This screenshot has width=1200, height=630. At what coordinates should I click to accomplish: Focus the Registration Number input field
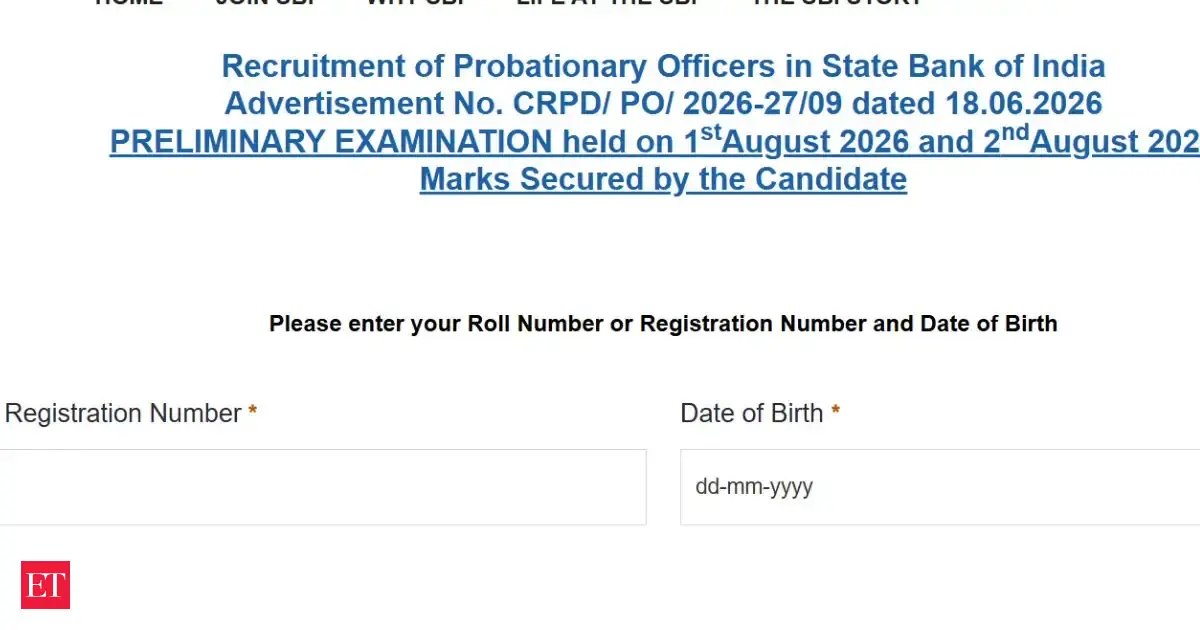[322, 487]
